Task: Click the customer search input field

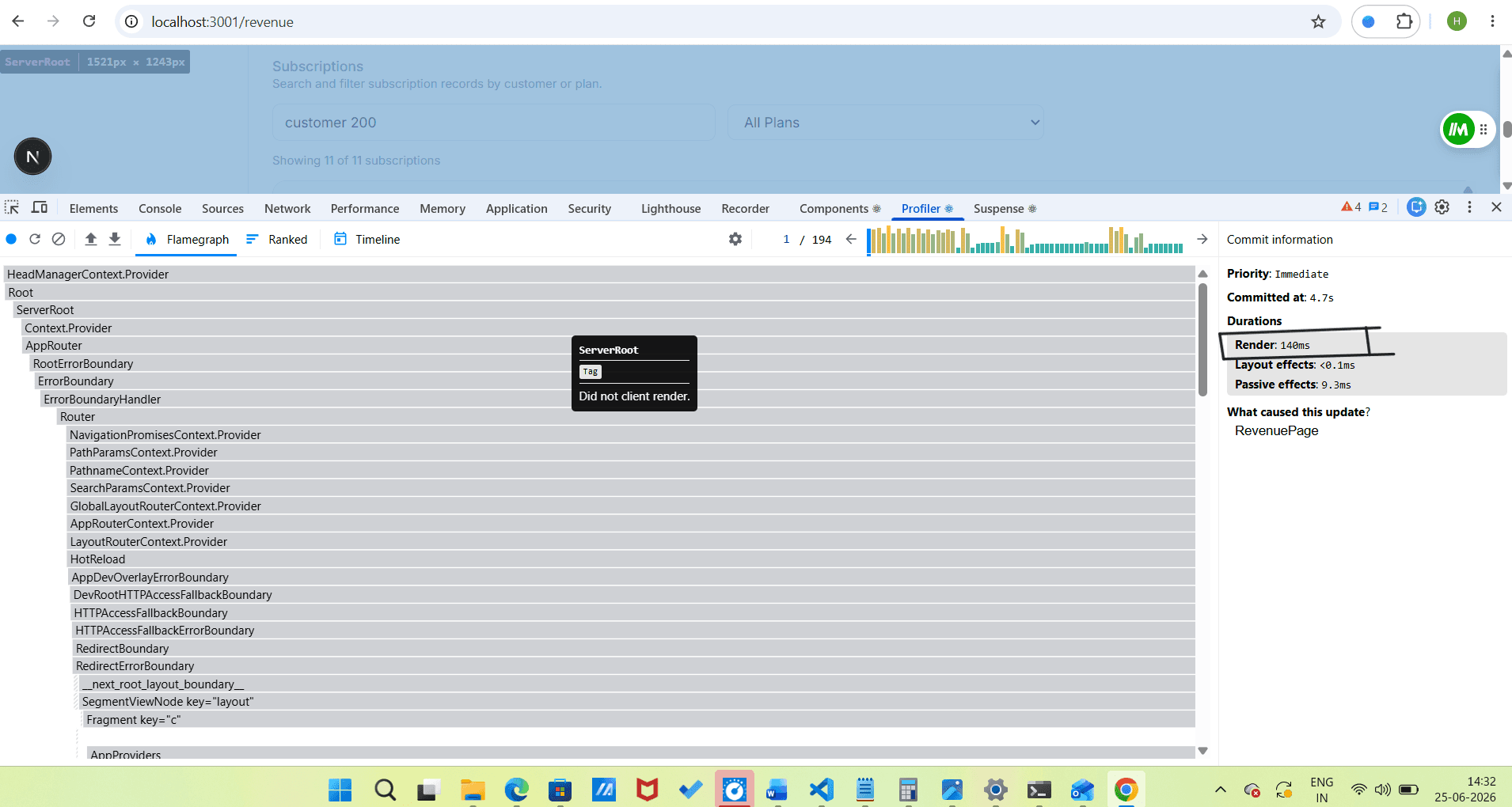Action: 494,123
